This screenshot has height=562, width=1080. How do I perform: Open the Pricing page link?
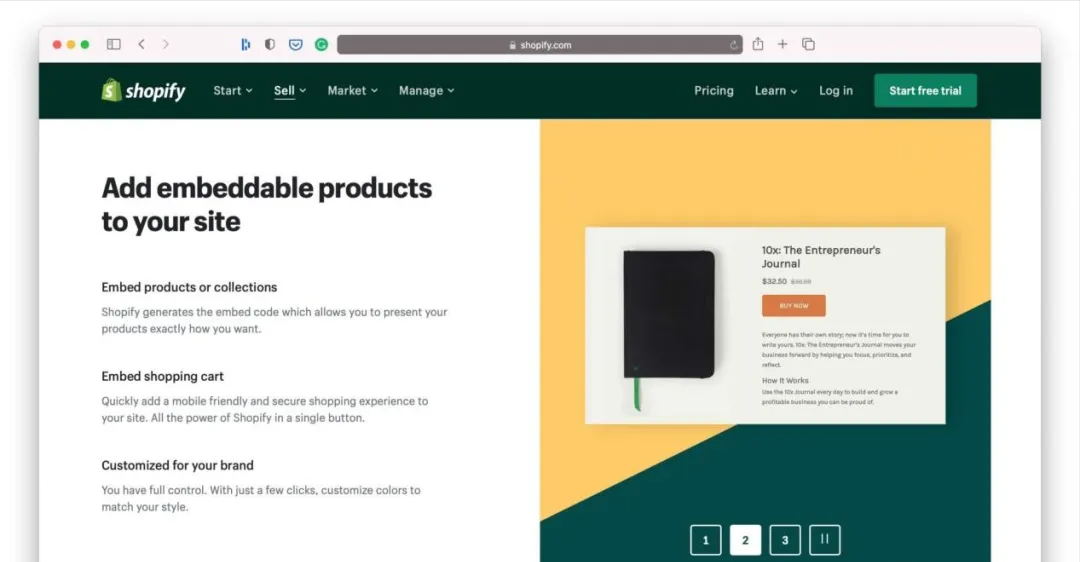pos(714,90)
